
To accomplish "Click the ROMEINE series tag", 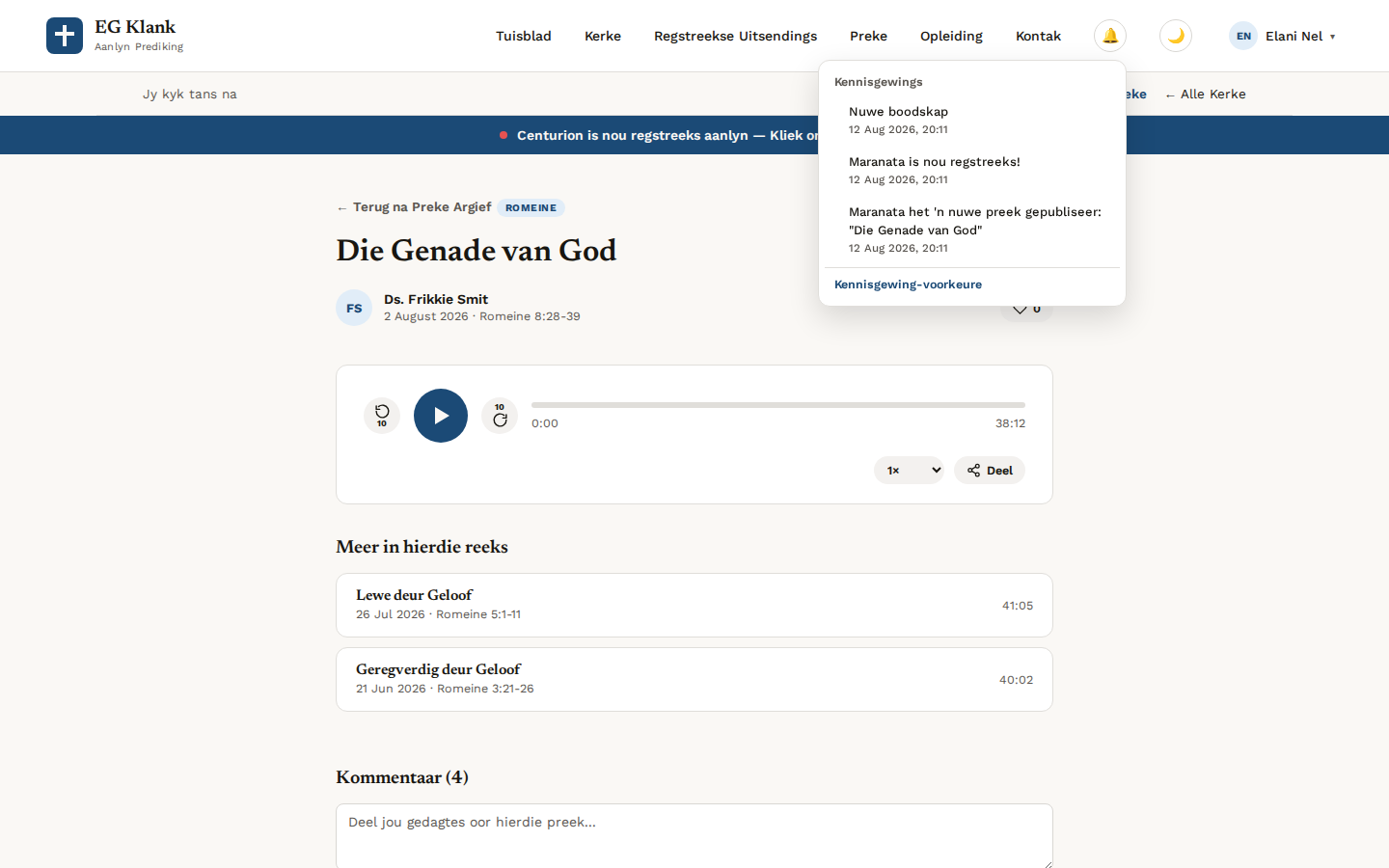I will click(x=531, y=207).
